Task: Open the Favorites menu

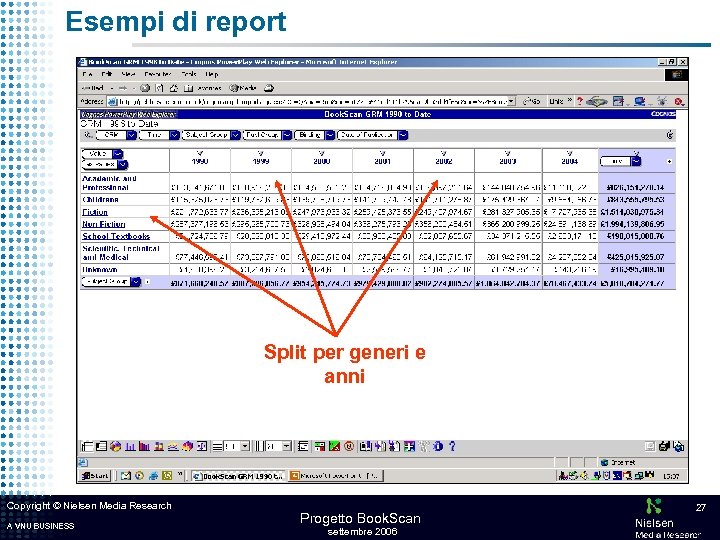Action: (158, 74)
